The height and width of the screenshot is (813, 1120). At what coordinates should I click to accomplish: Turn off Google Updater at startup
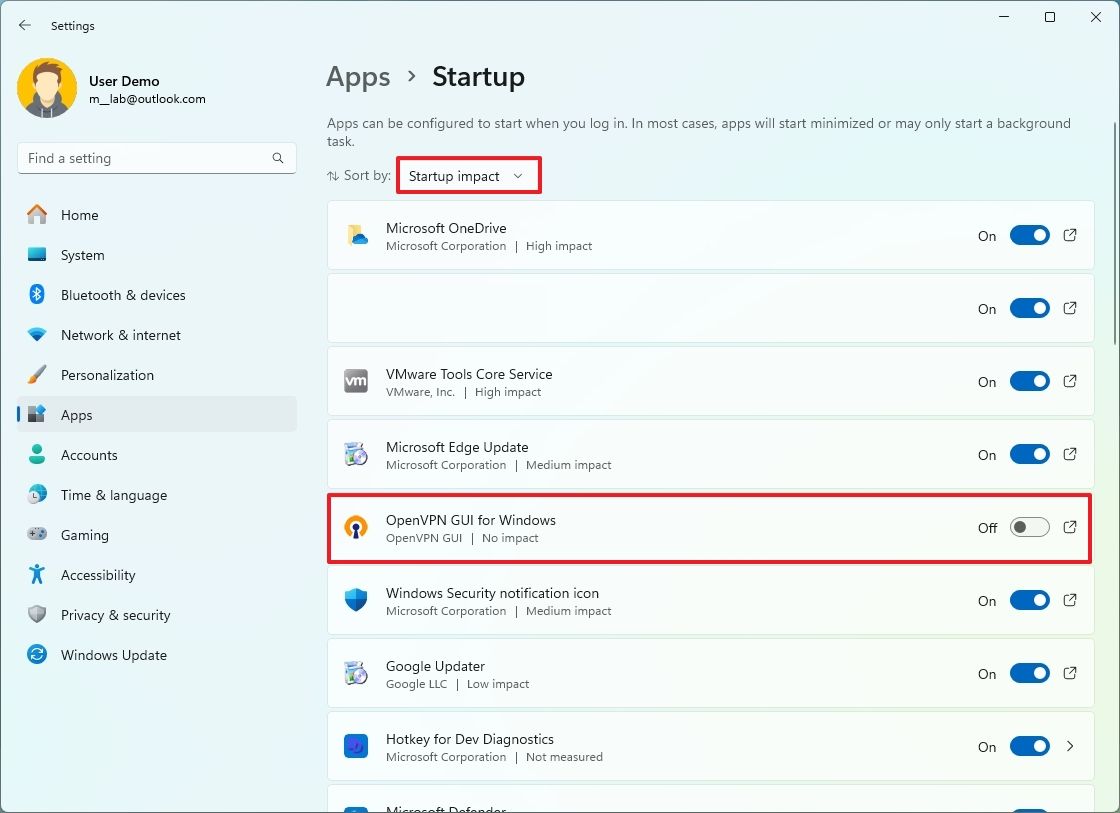point(1030,673)
